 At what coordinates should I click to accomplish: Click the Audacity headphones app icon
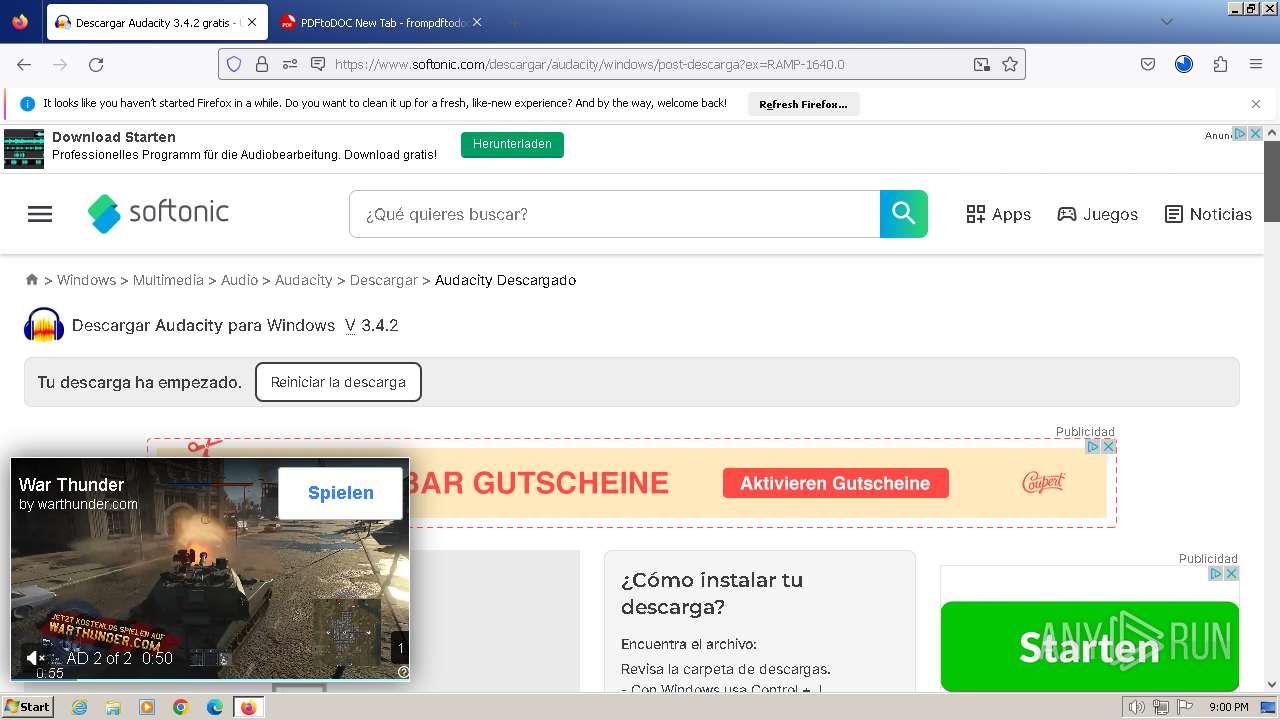pos(44,325)
